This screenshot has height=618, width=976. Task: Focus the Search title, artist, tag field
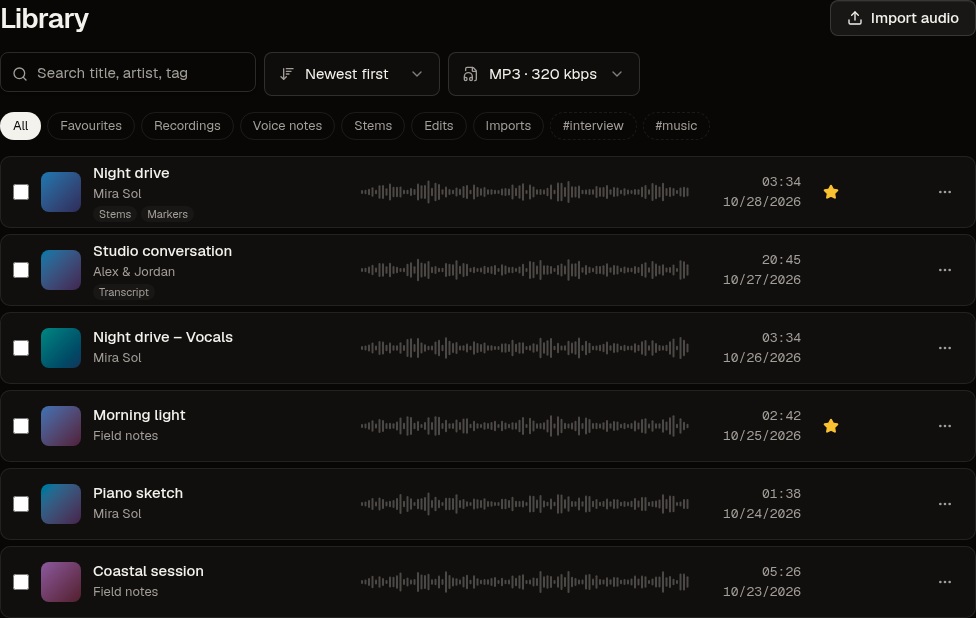click(x=128, y=72)
